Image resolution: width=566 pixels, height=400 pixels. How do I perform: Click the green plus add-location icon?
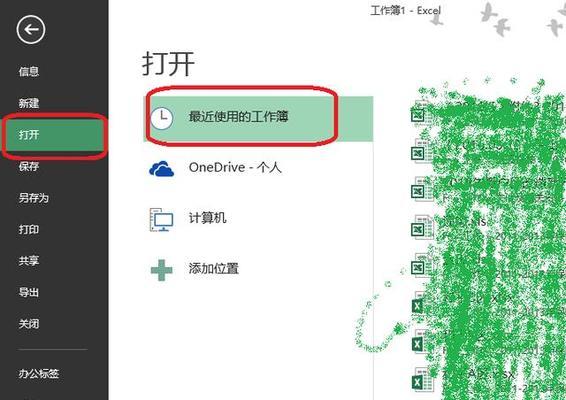tap(161, 270)
